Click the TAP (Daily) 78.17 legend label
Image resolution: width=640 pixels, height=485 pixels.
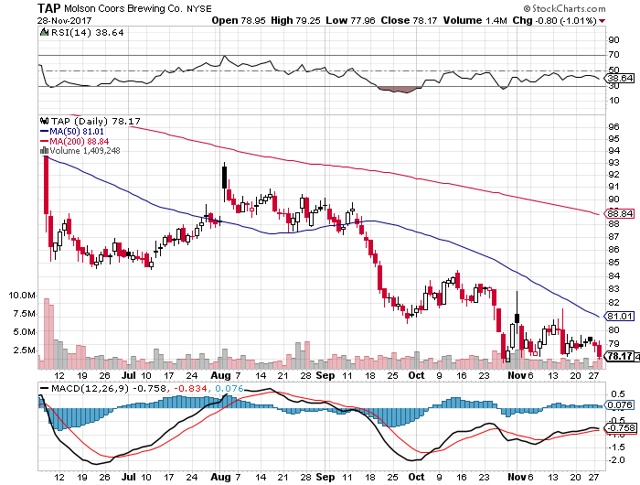tap(96, 121)
